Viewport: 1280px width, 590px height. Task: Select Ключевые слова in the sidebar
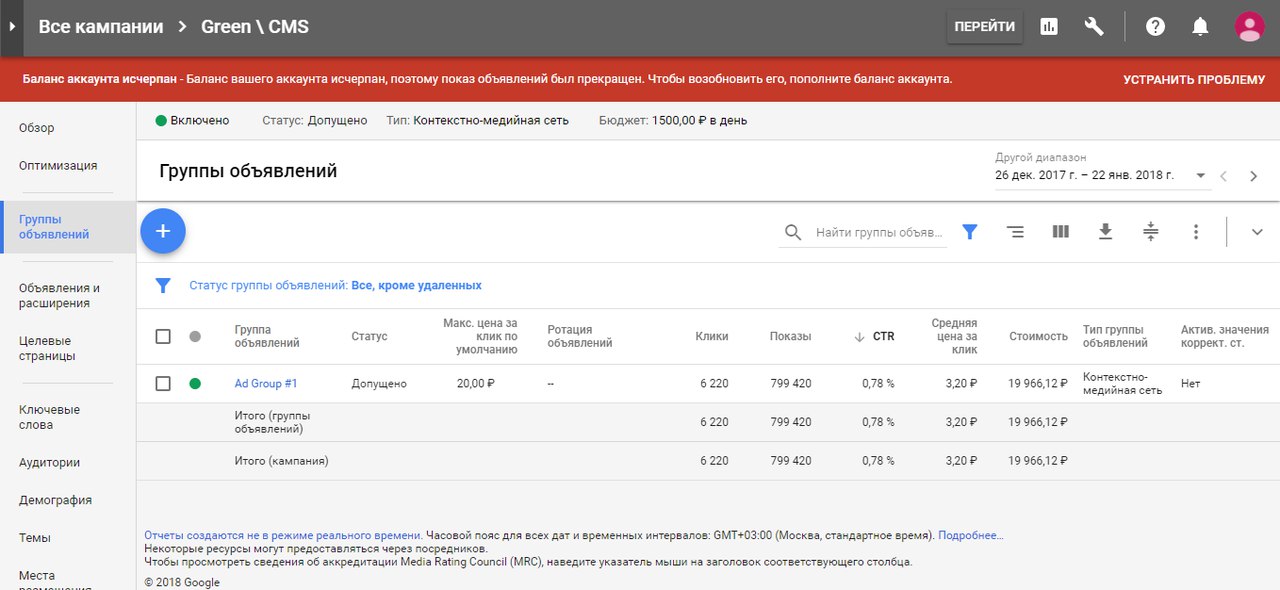coord(49,417)
